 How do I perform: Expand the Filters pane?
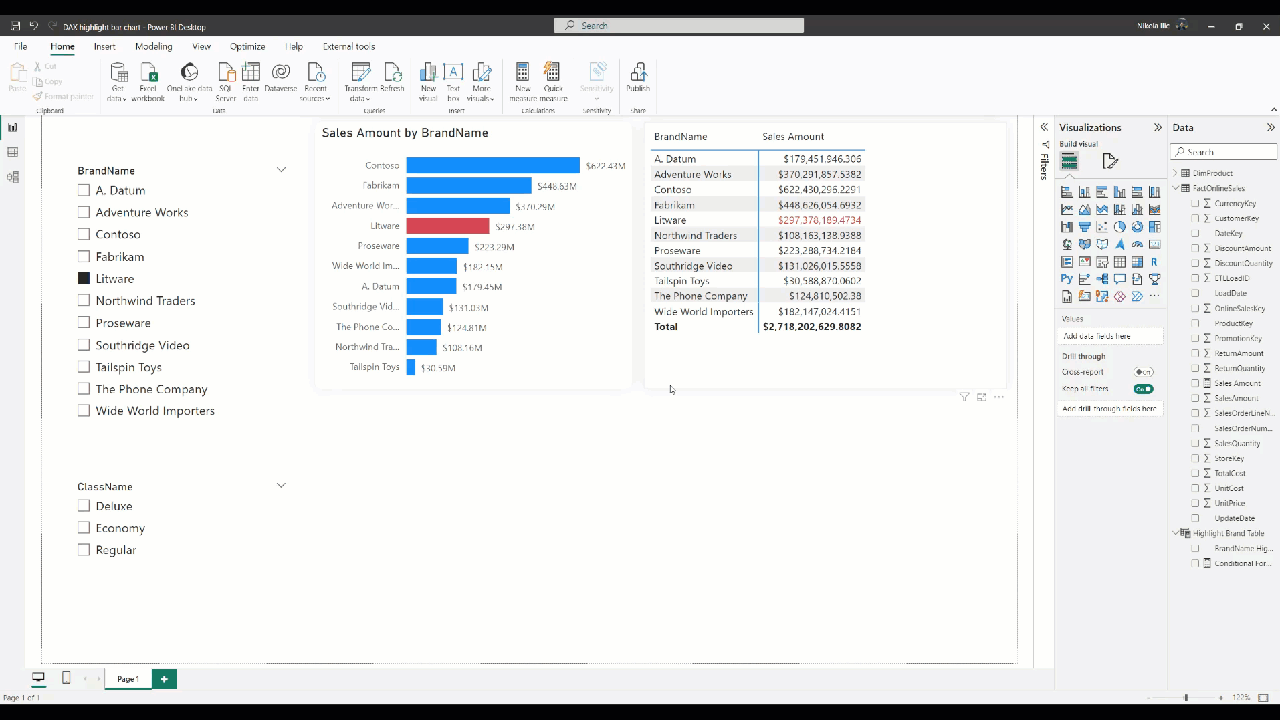pyautogui.click(x=1044, y=127)
